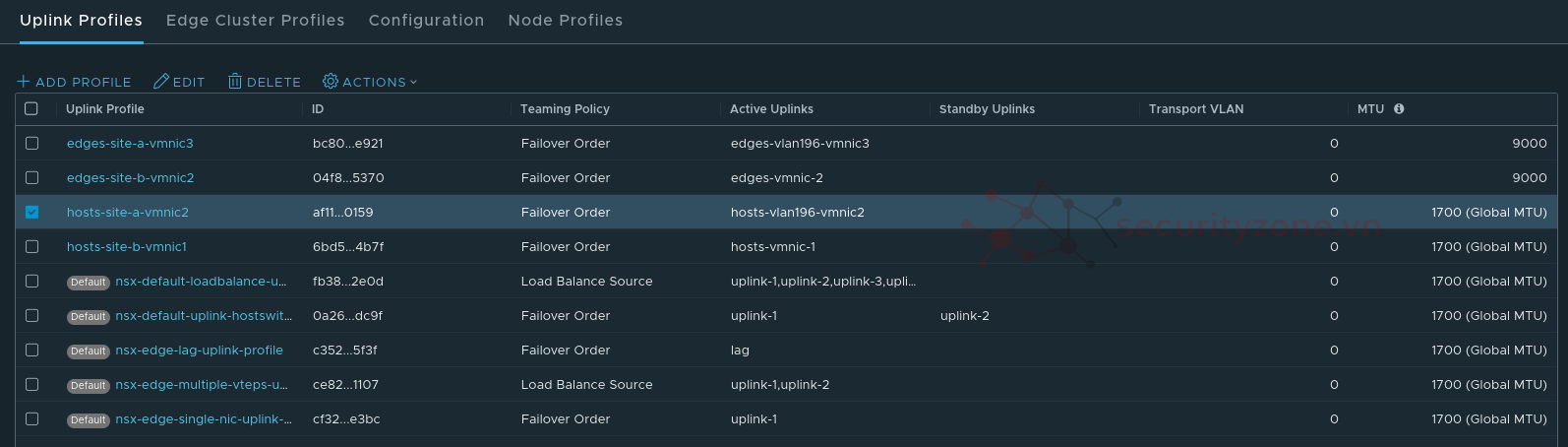Uncheck the hosts-site-a-vmnic2 row checkbox
1568x447 pixels.
[x=31, y=213]
